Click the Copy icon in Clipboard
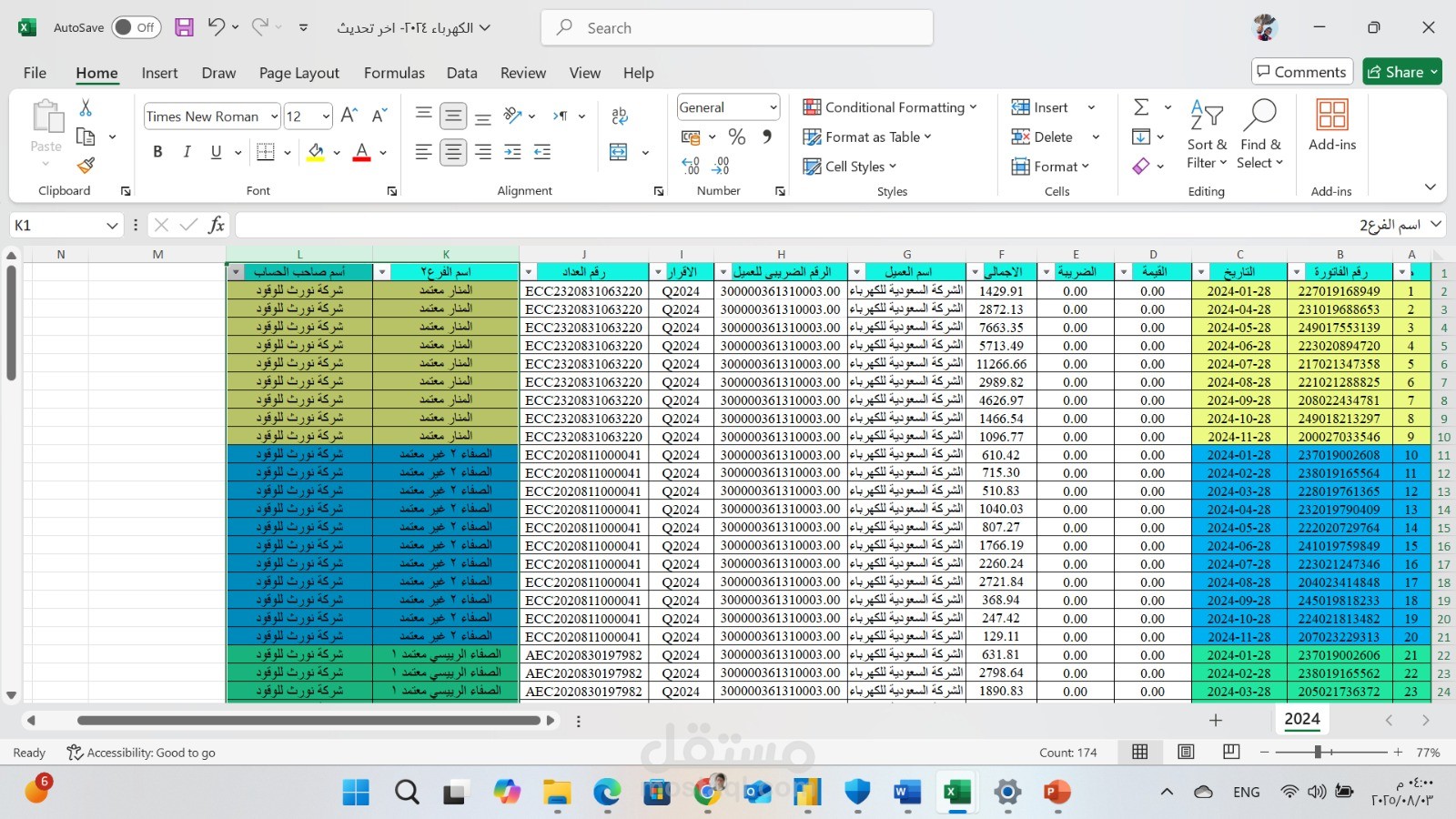 [86, 136]
